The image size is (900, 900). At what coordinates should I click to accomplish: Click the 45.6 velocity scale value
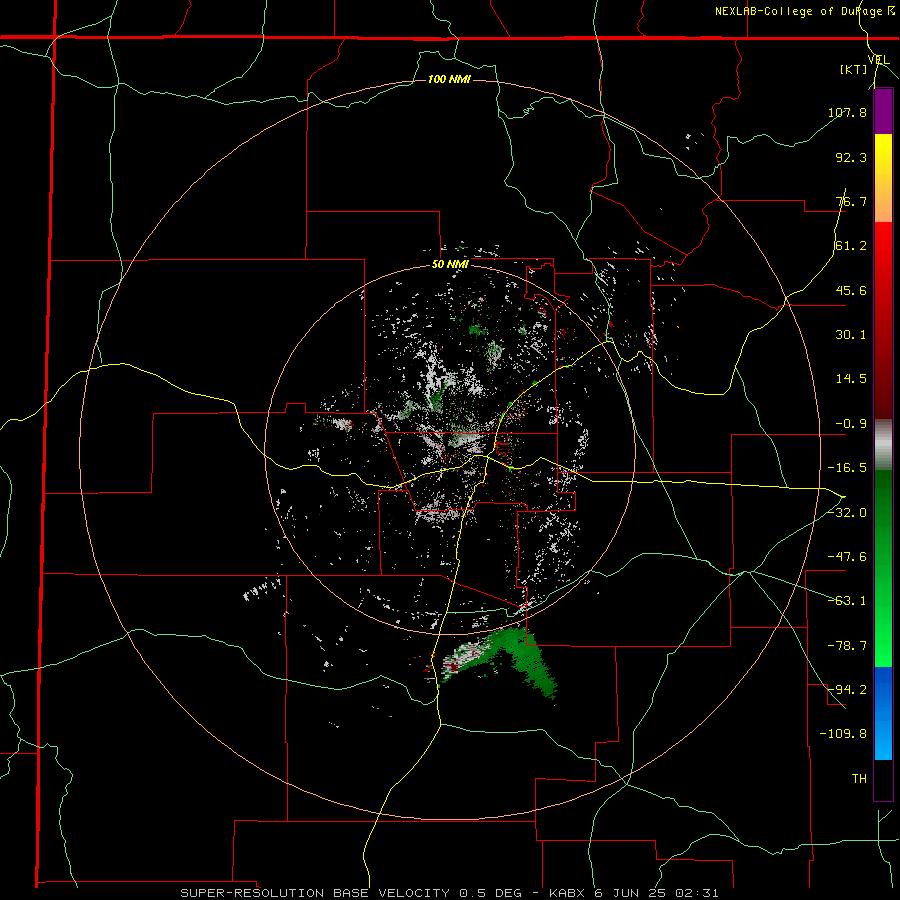click(851, 290)
